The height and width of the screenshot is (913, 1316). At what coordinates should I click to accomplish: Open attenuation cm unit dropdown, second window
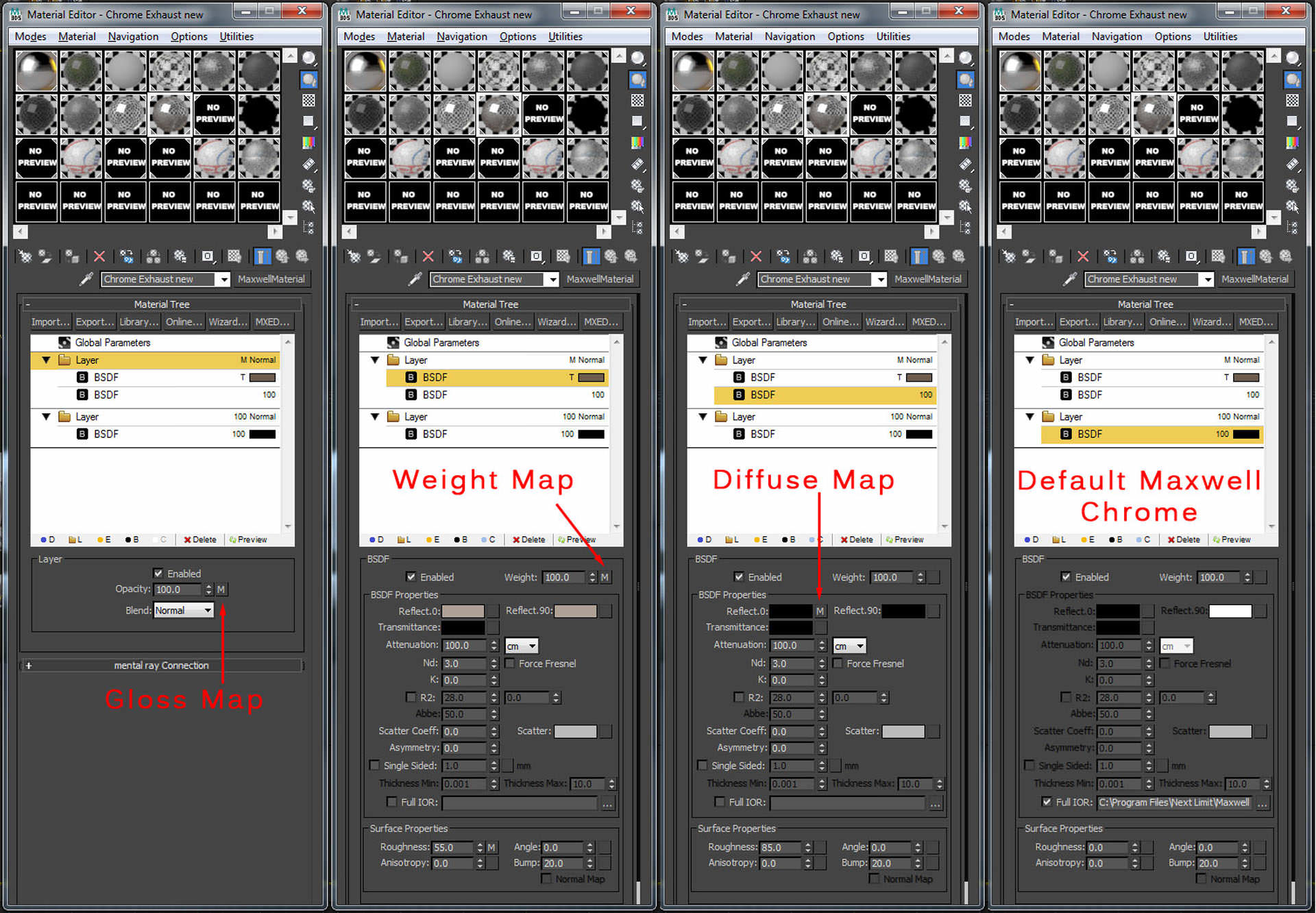pos(522,646)
